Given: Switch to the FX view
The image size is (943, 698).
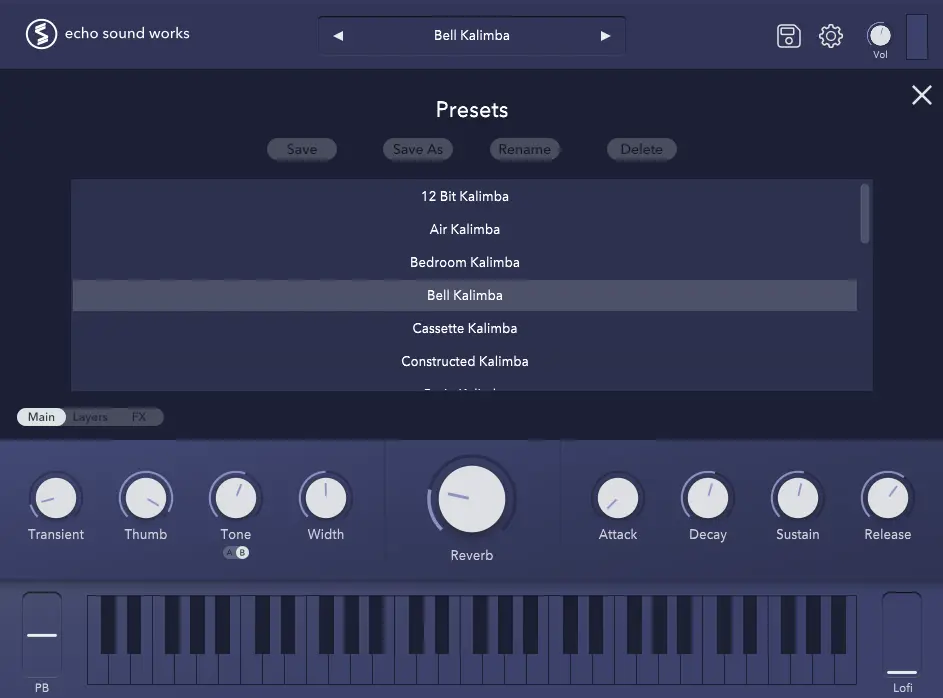Looking at the screenshot, I should tap(139, 417).
